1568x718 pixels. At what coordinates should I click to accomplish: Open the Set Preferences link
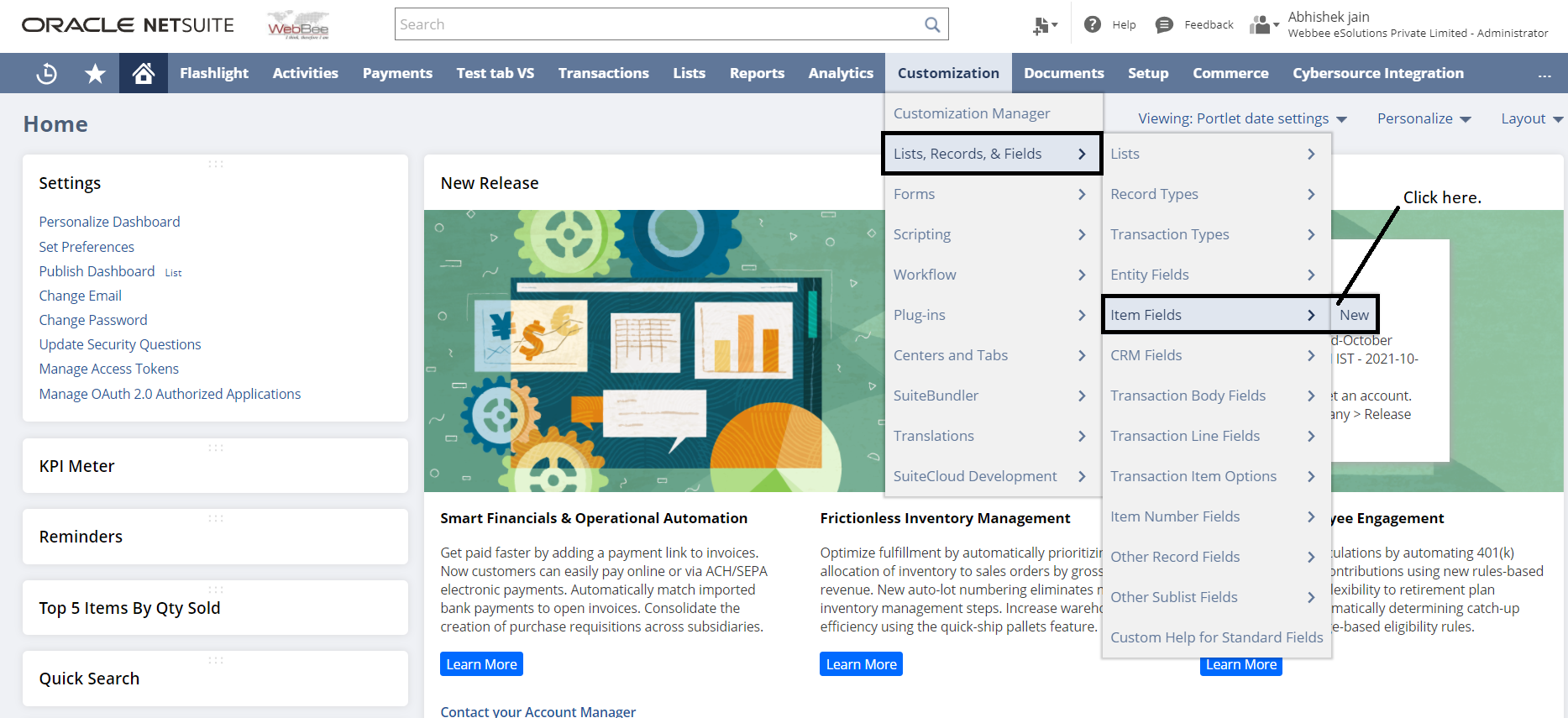[87, 247]
